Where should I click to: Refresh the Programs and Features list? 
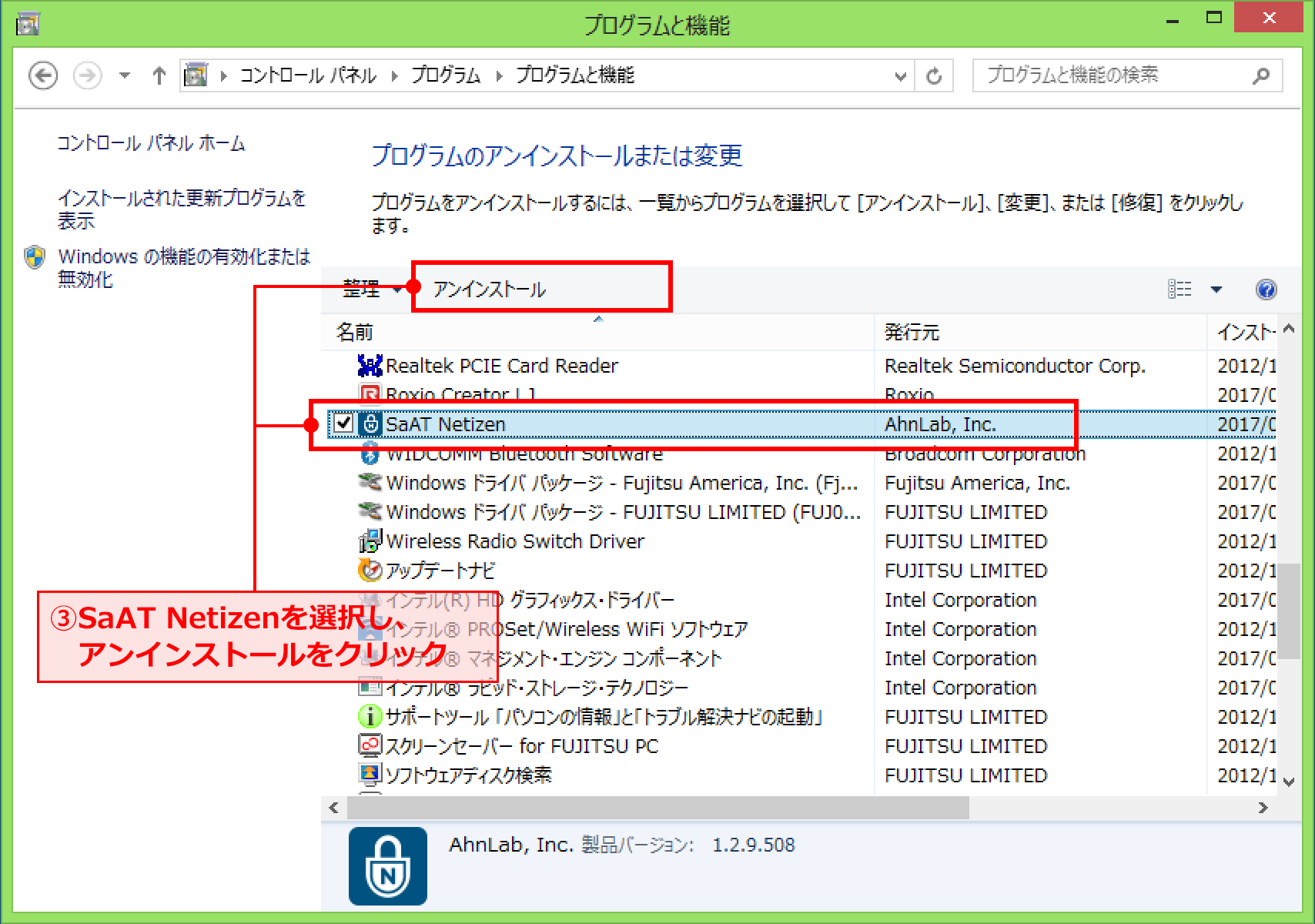tap(934, 76)
